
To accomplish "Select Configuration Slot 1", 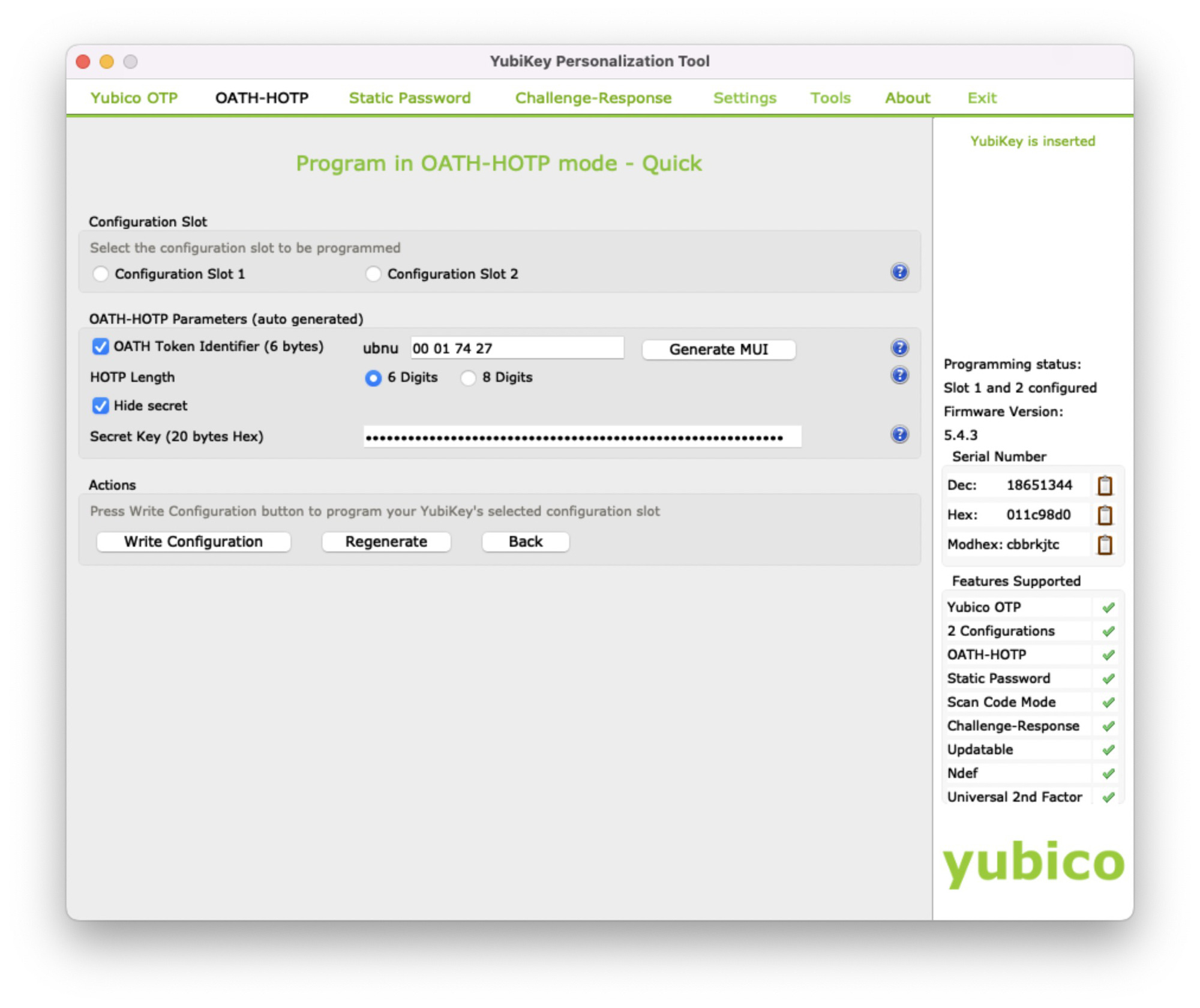I will click(x=101, y=274).
